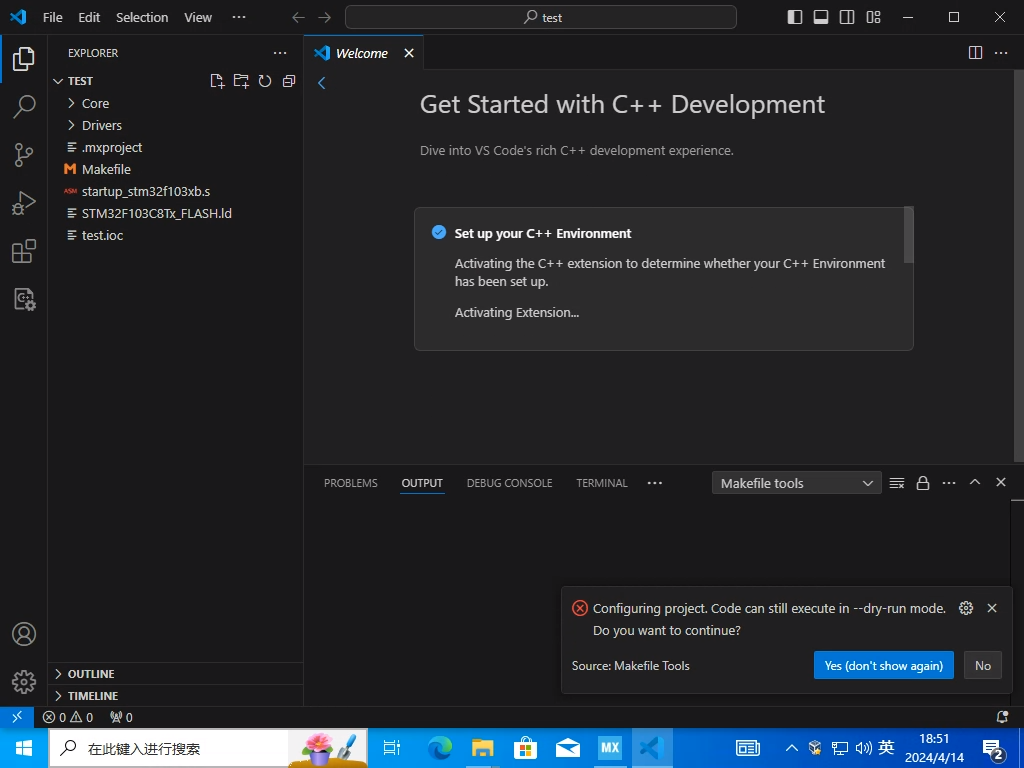This screenshot has height=768, width=1024.
Task: Open the Extensions view
Action: point(24,251)
